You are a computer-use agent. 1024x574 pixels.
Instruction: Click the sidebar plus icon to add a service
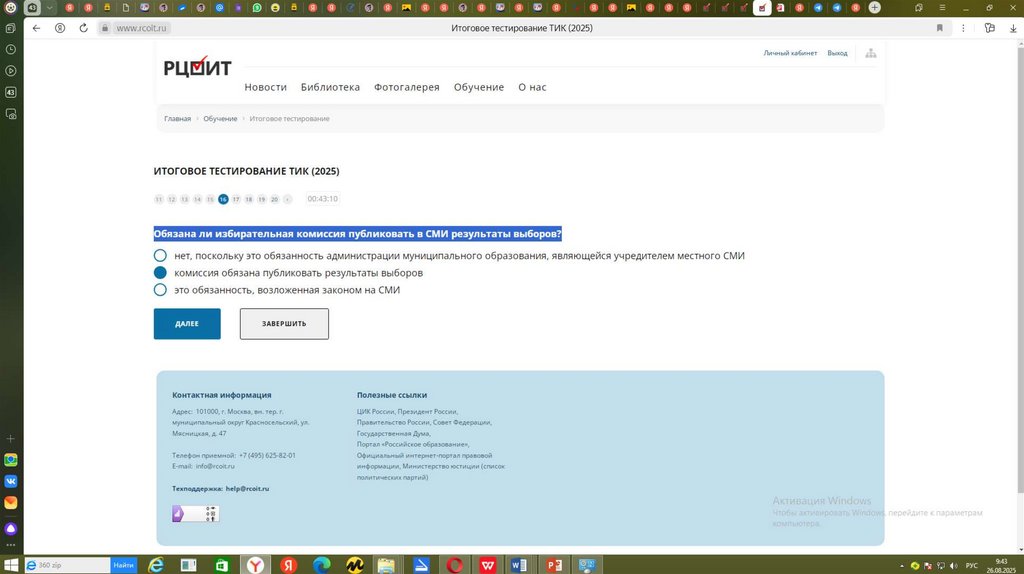(10, 439)
